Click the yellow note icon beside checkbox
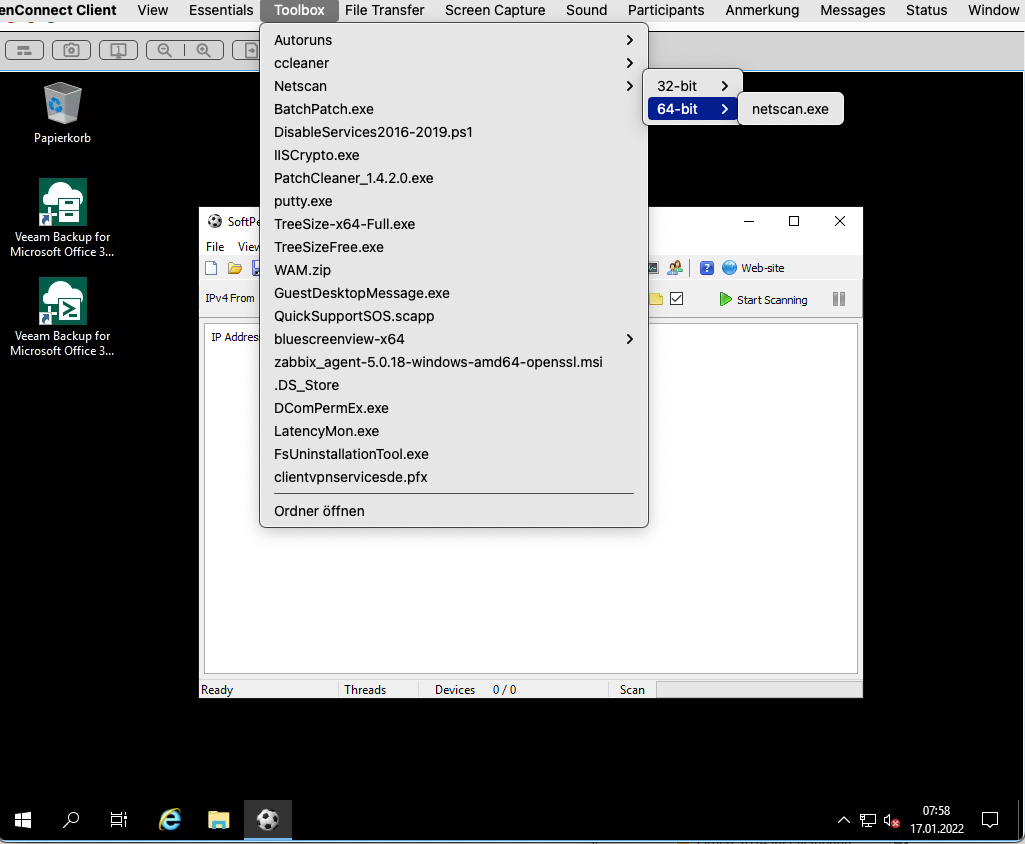This screenshot has height=844, width=1025. tap(656, 299)
